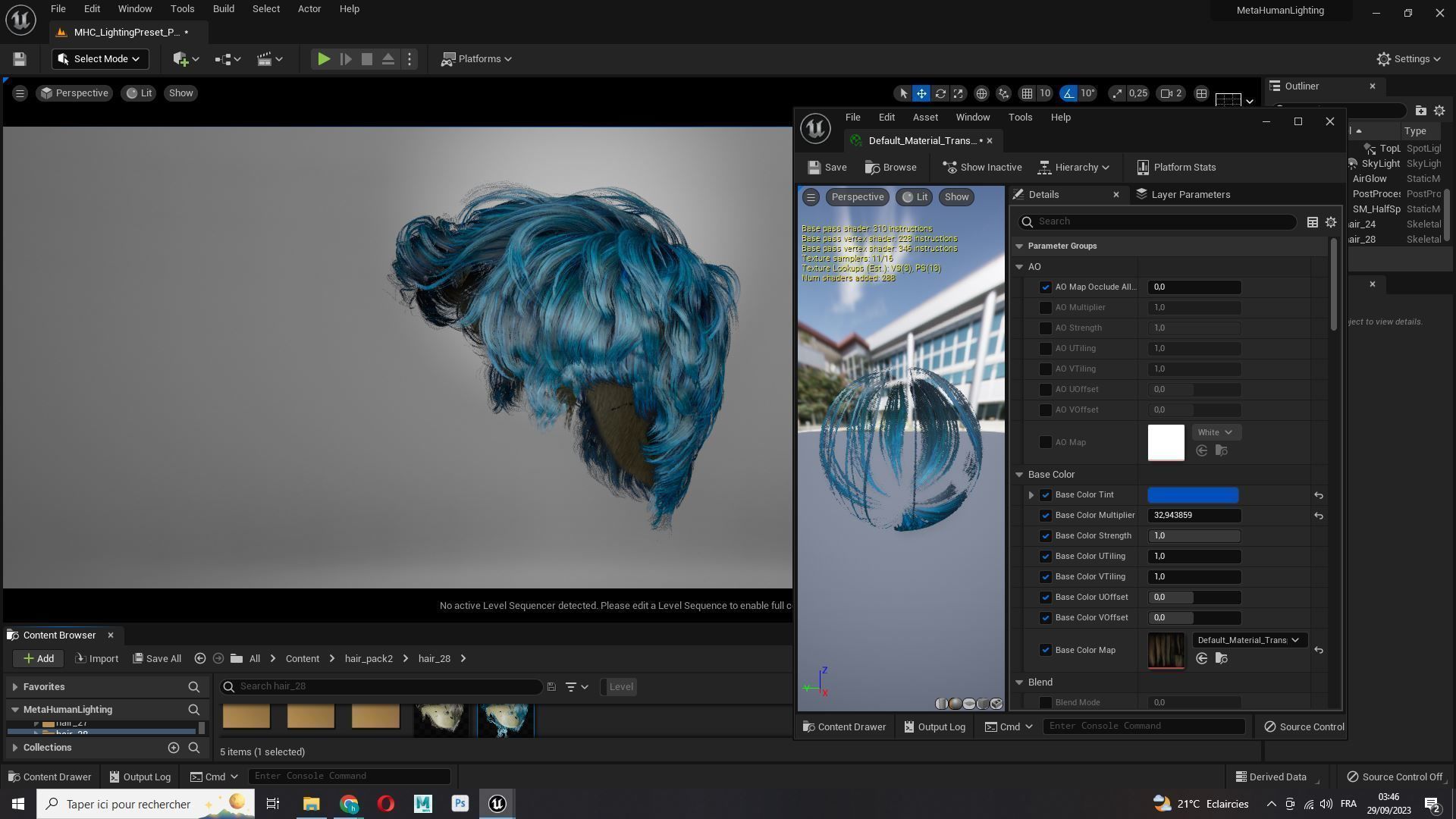Viewport: 1456px width, 819px height.
Task: Open the Select Mode dropdown
Action: [99, 59]
